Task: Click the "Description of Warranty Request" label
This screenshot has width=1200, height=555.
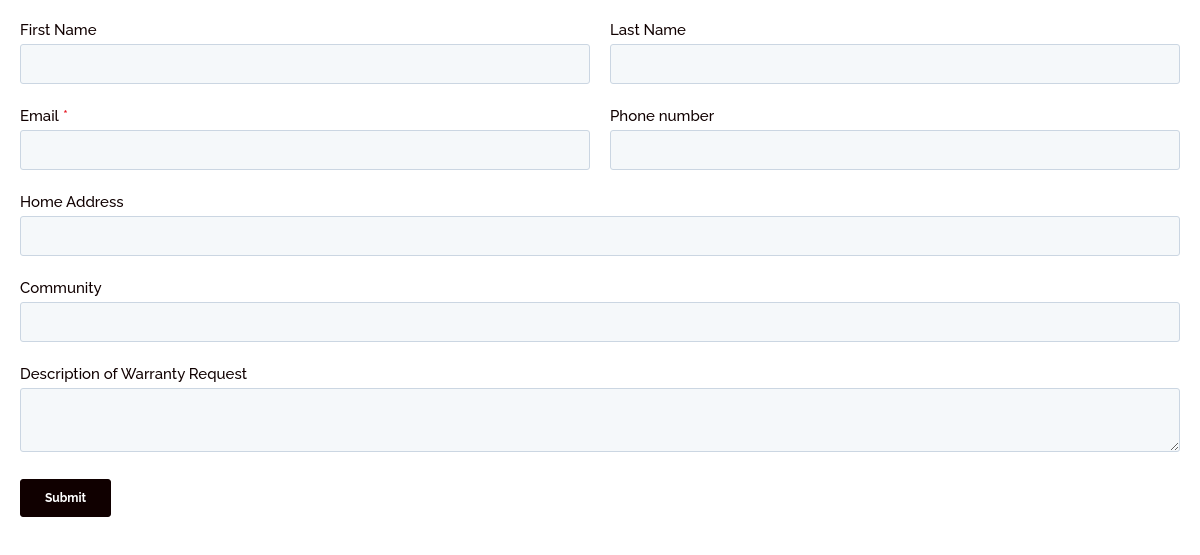Action: [133, 374]
